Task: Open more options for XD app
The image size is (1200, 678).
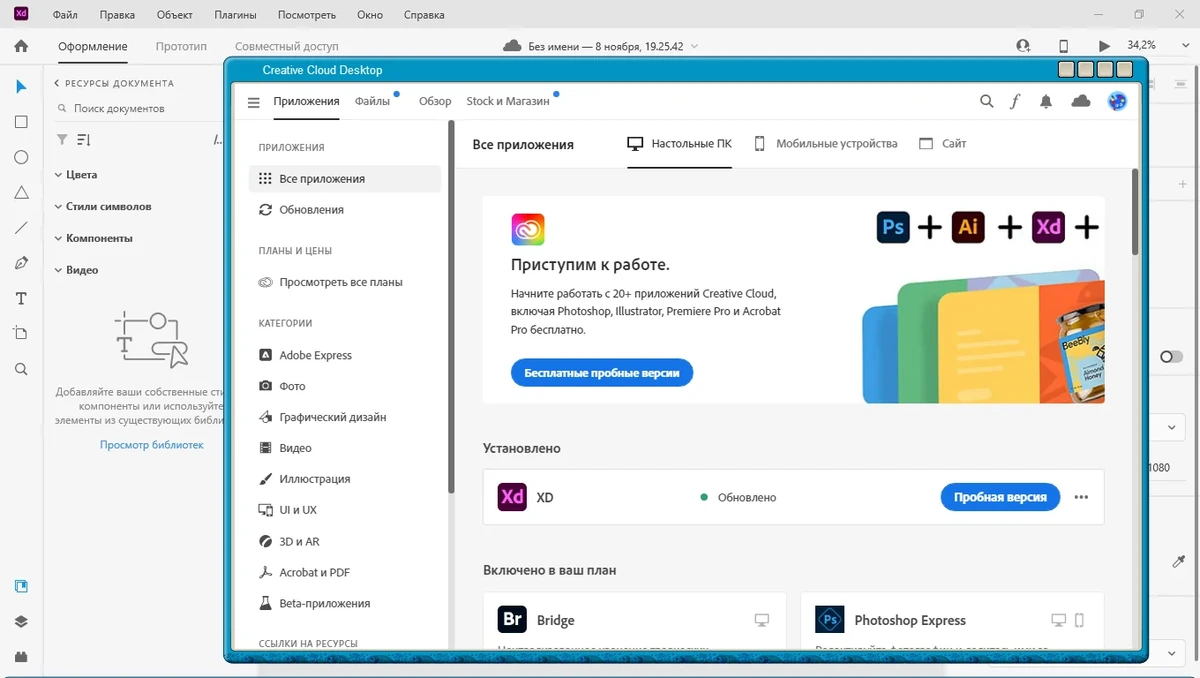Action: [x=1081, y=497]
